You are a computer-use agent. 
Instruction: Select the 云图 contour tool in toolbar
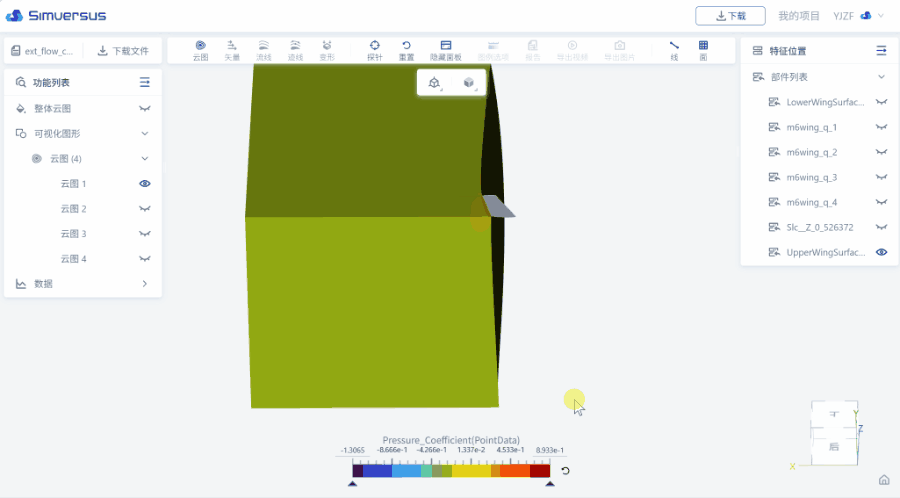[x=200, y=50]
